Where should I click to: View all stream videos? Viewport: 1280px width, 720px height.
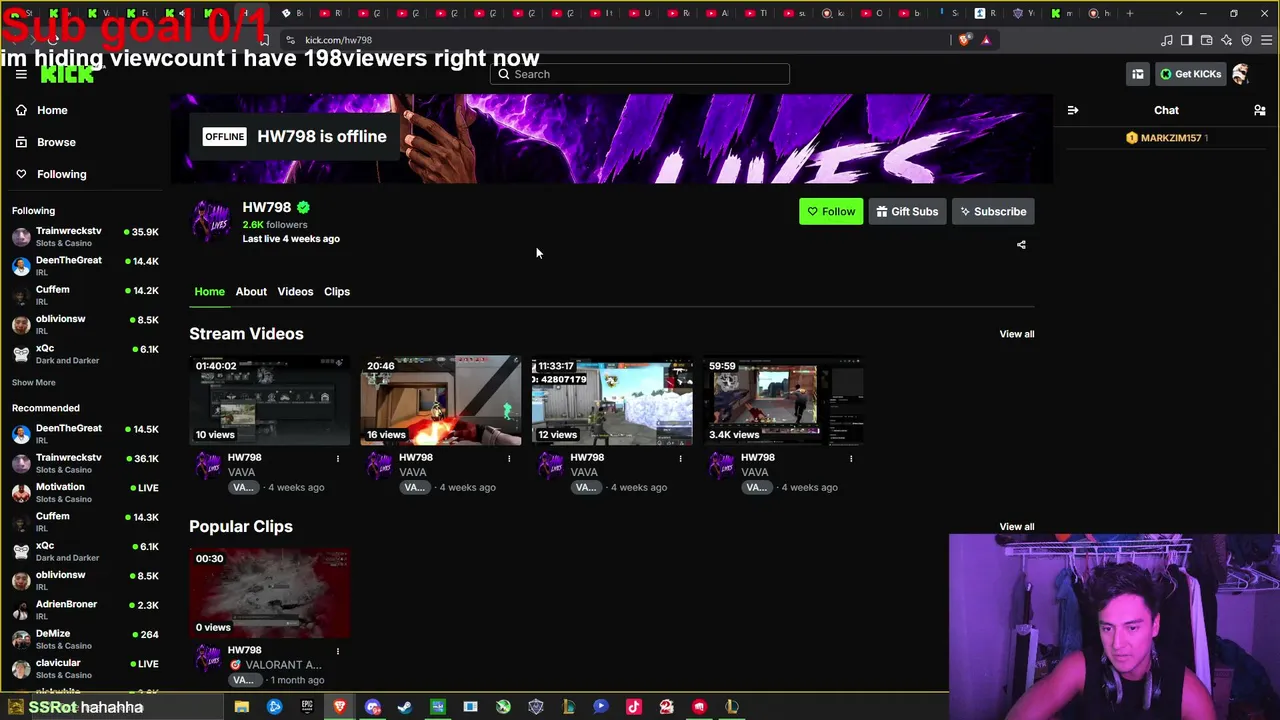pyautogui.click(x=1017, y=334)
